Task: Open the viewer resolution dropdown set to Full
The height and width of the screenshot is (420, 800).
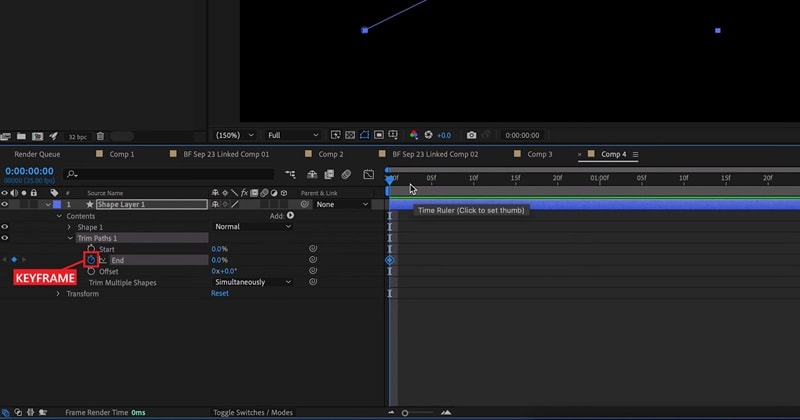Action: (292, 135)
